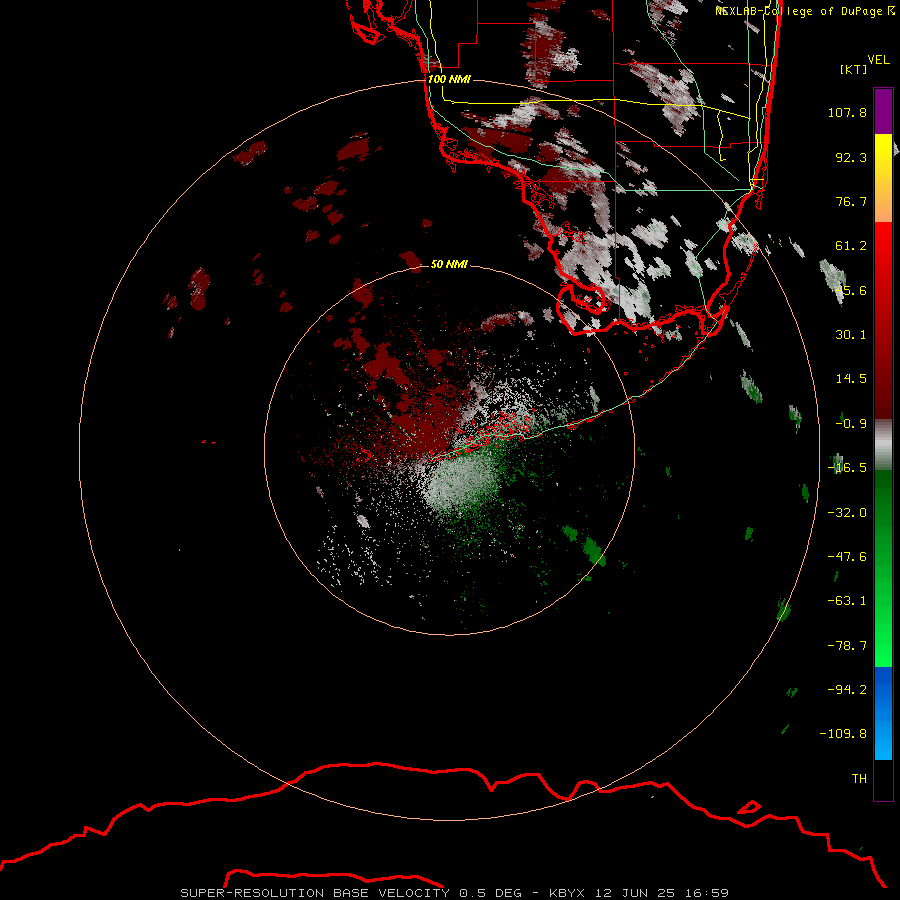Image resolution: width=900 pixels, height=900 pixels.
Task: Click the -63.1 legend value
Action: [x=847, y=601]
